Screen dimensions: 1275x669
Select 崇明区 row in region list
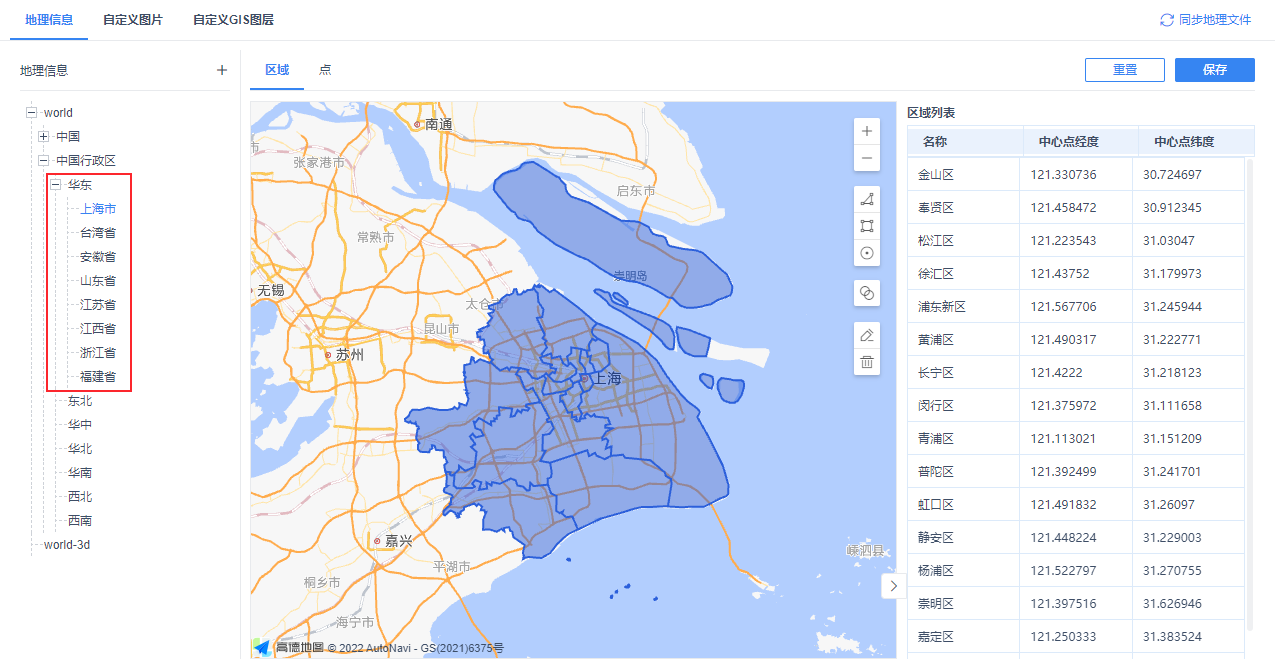point(1076,604)
